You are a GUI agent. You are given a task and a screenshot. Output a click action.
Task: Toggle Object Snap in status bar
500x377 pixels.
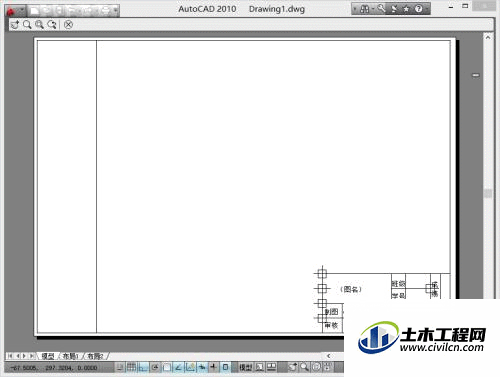167,367
